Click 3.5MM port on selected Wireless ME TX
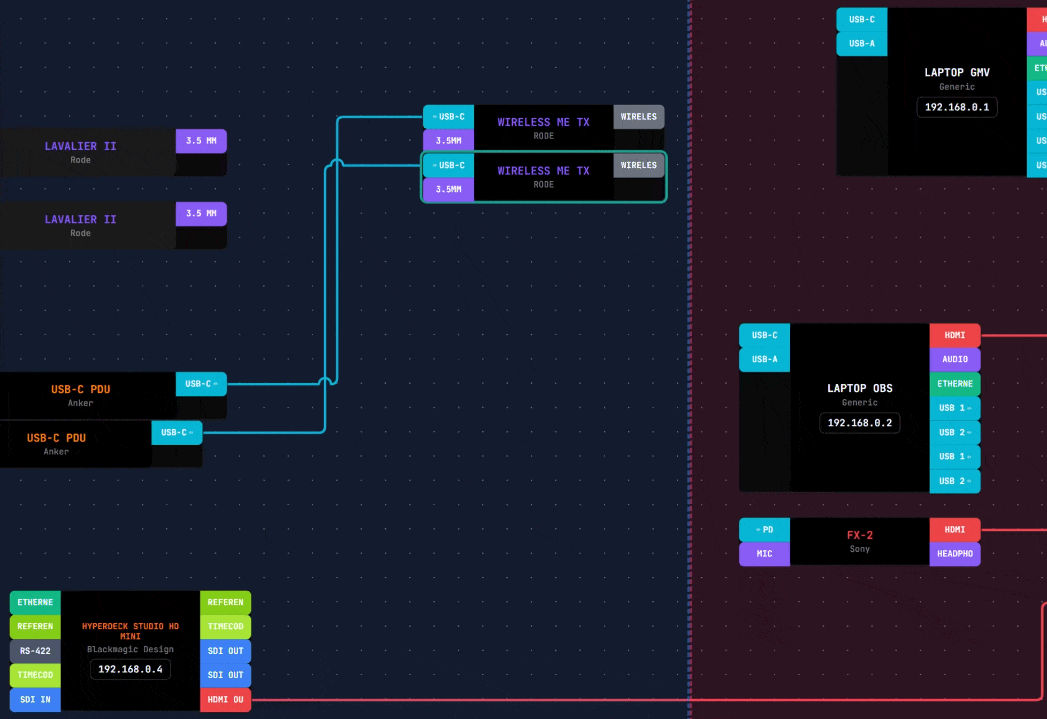This screenshot has width=1047, height=719. pos(448,190)
